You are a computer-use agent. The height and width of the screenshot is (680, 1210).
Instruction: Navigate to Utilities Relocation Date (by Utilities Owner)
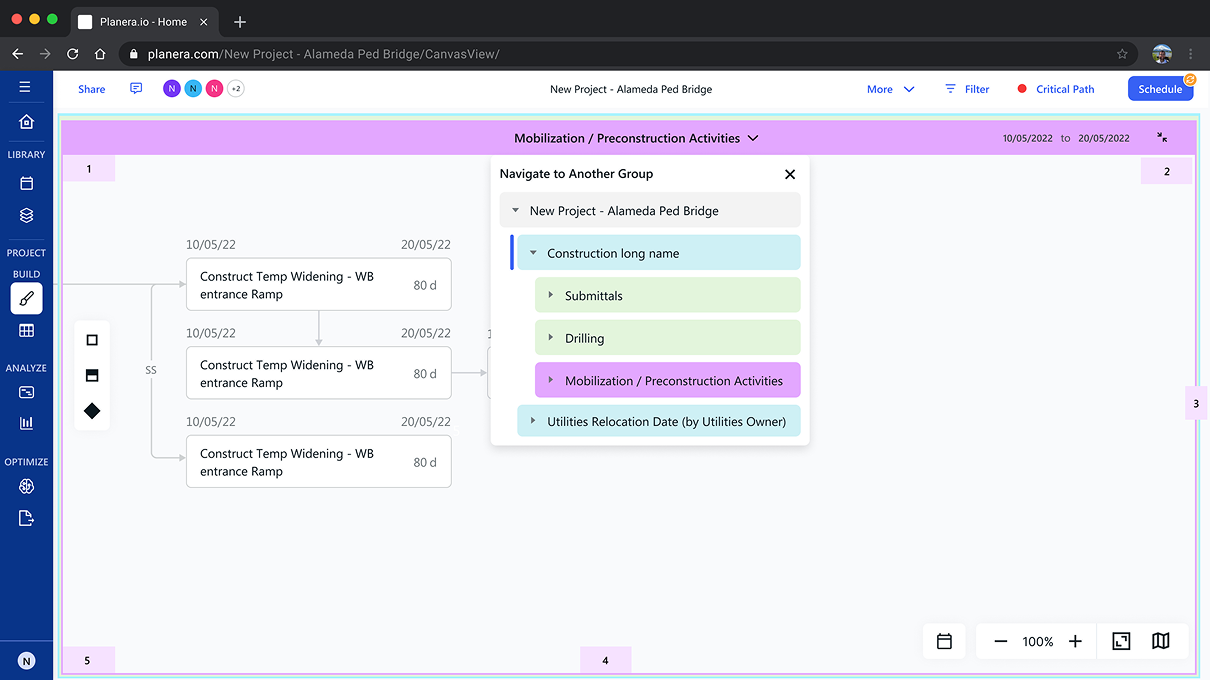(659, 421)
